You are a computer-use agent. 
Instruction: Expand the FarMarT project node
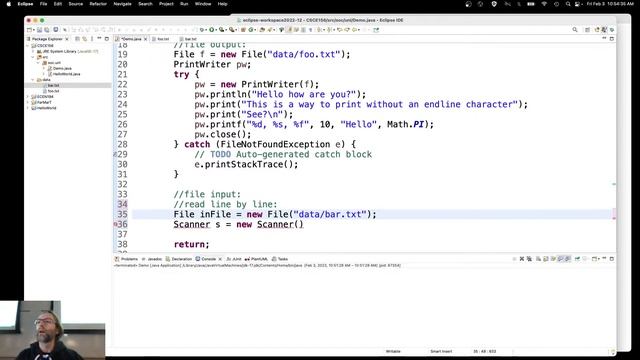[28, 102]
